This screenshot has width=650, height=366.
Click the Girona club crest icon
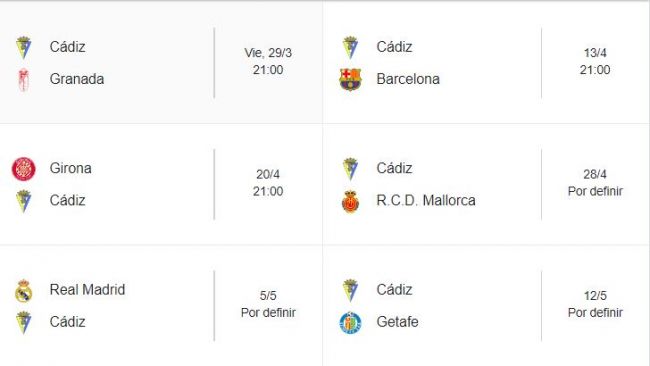[x=24, y=169]
